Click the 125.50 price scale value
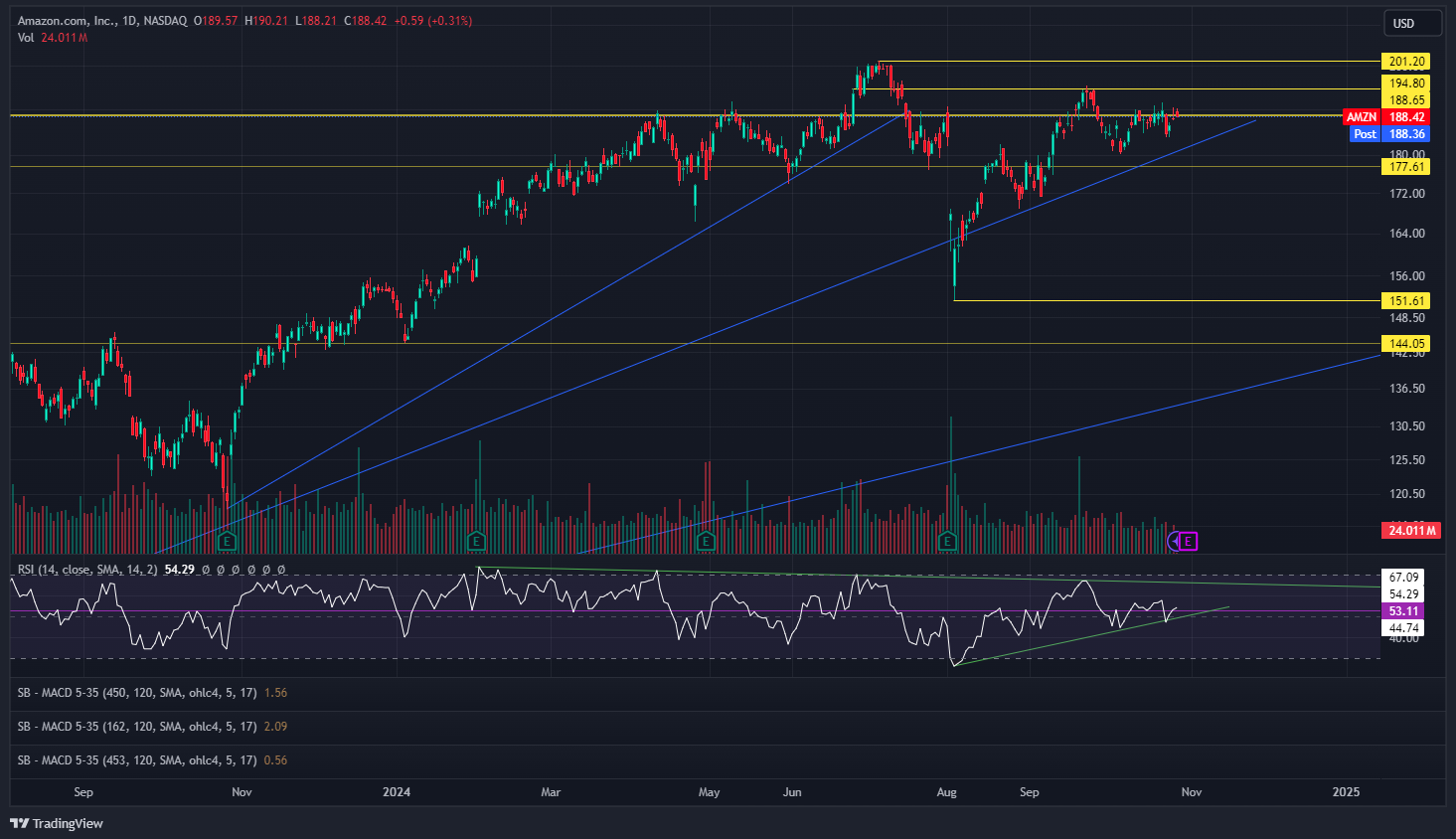1456x839 pixels. click(1407, 460)
